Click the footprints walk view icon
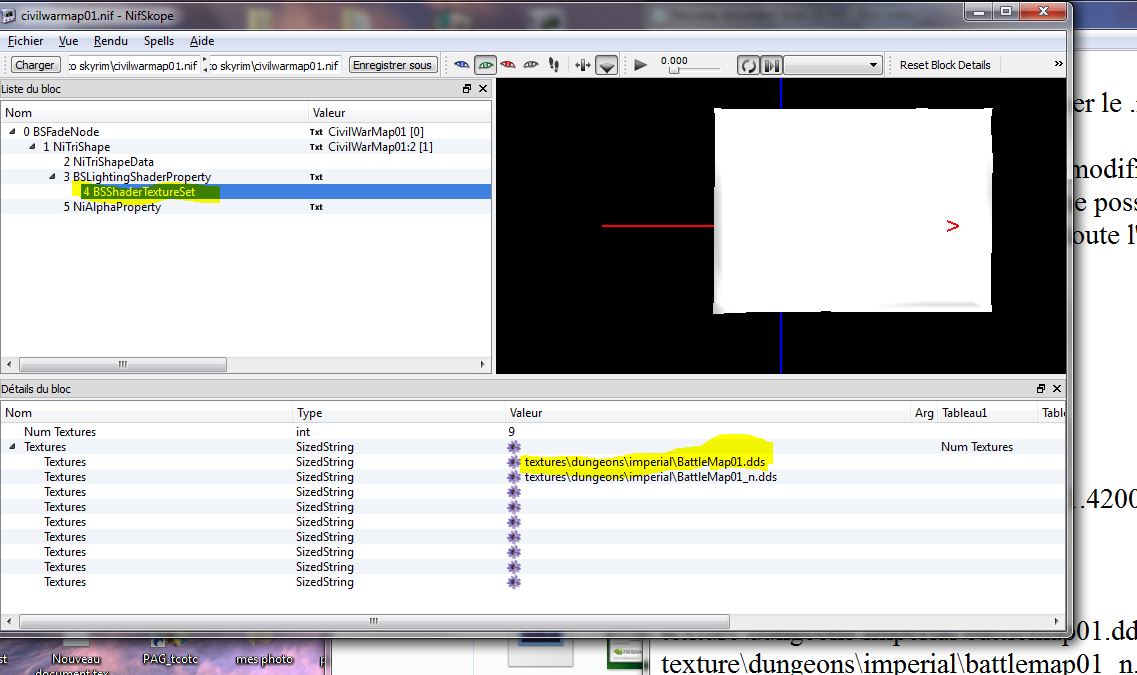Viewport: 1137px width, 675px height. 554,65
